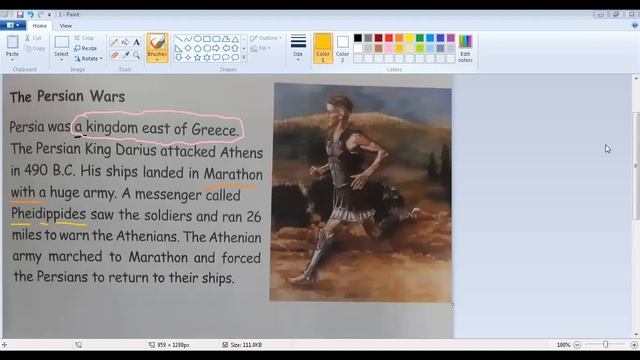Click Copy in the Clipboard group
This screenshot has width=640, height=360.
tap(35, 49)
